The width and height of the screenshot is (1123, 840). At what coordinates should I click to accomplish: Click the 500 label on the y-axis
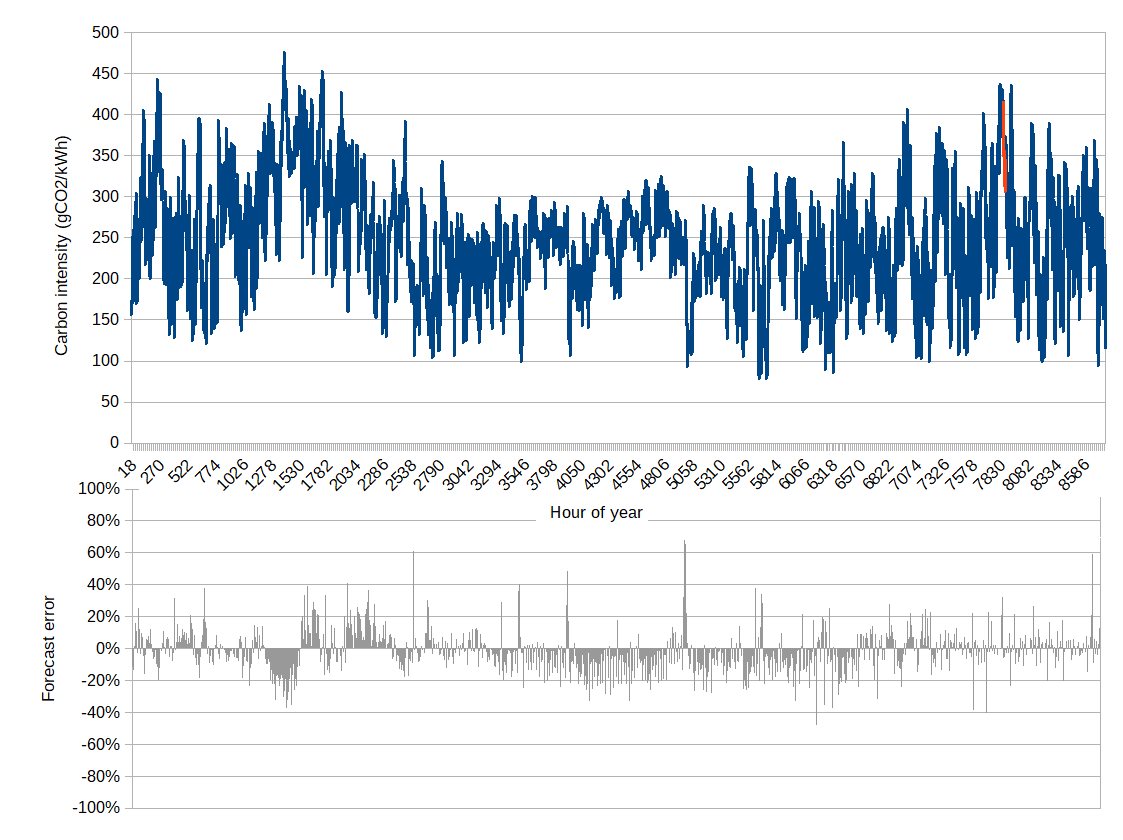[105, 33]
